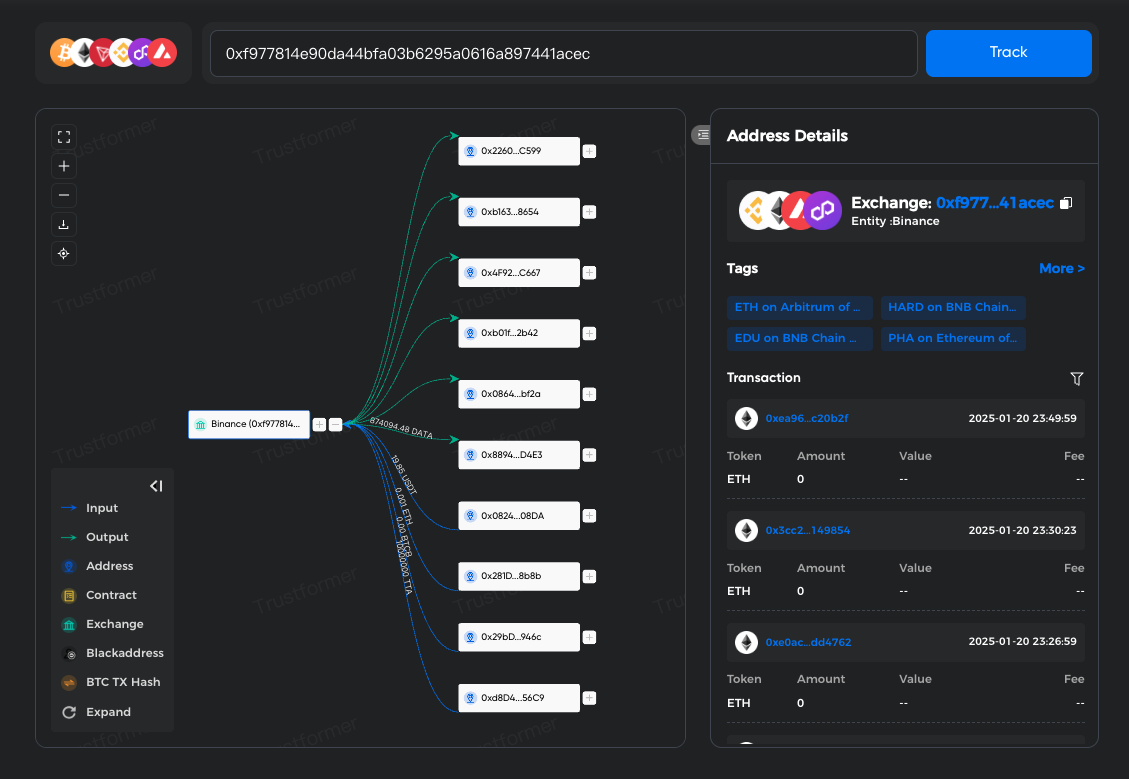Open transaction 0x3cc2...149854
Viewport: 1129px width, 779px height.
point(807,531)
